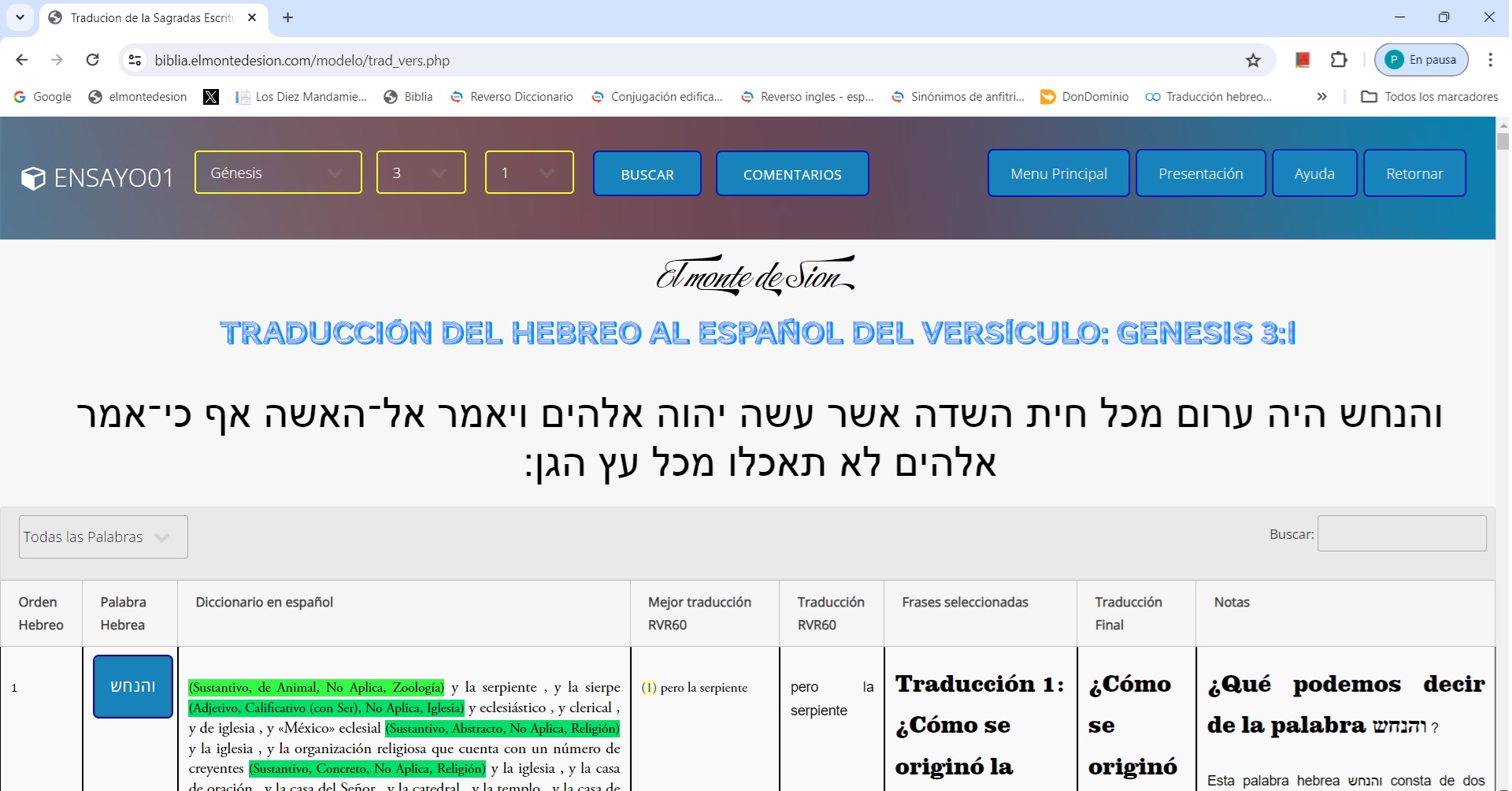Expand the Génesis book dropdown
This screenshot has height=791, width=1512.
click(x=278, y=173)
